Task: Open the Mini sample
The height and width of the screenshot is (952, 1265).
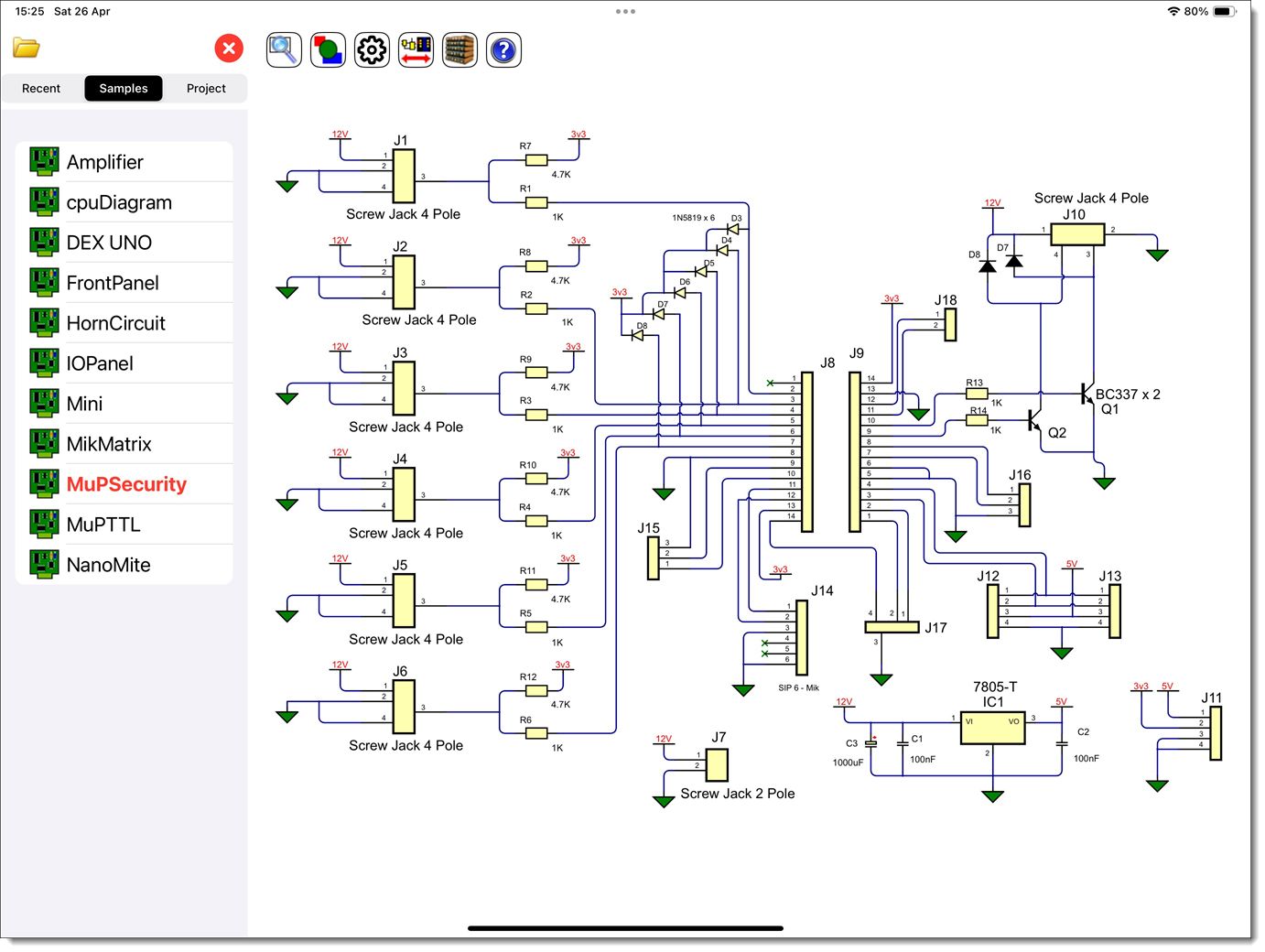Action: 124,404
